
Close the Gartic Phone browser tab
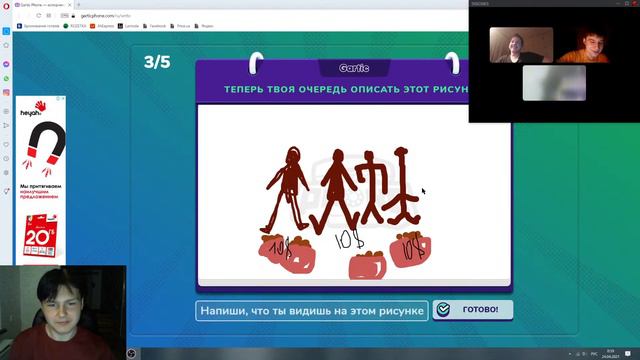(x=69, y=5)
